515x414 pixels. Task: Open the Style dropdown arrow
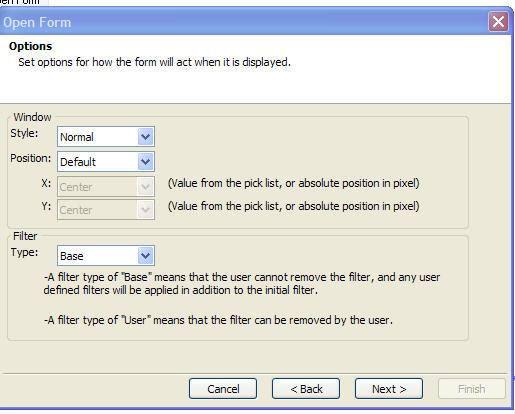[146, 137]
